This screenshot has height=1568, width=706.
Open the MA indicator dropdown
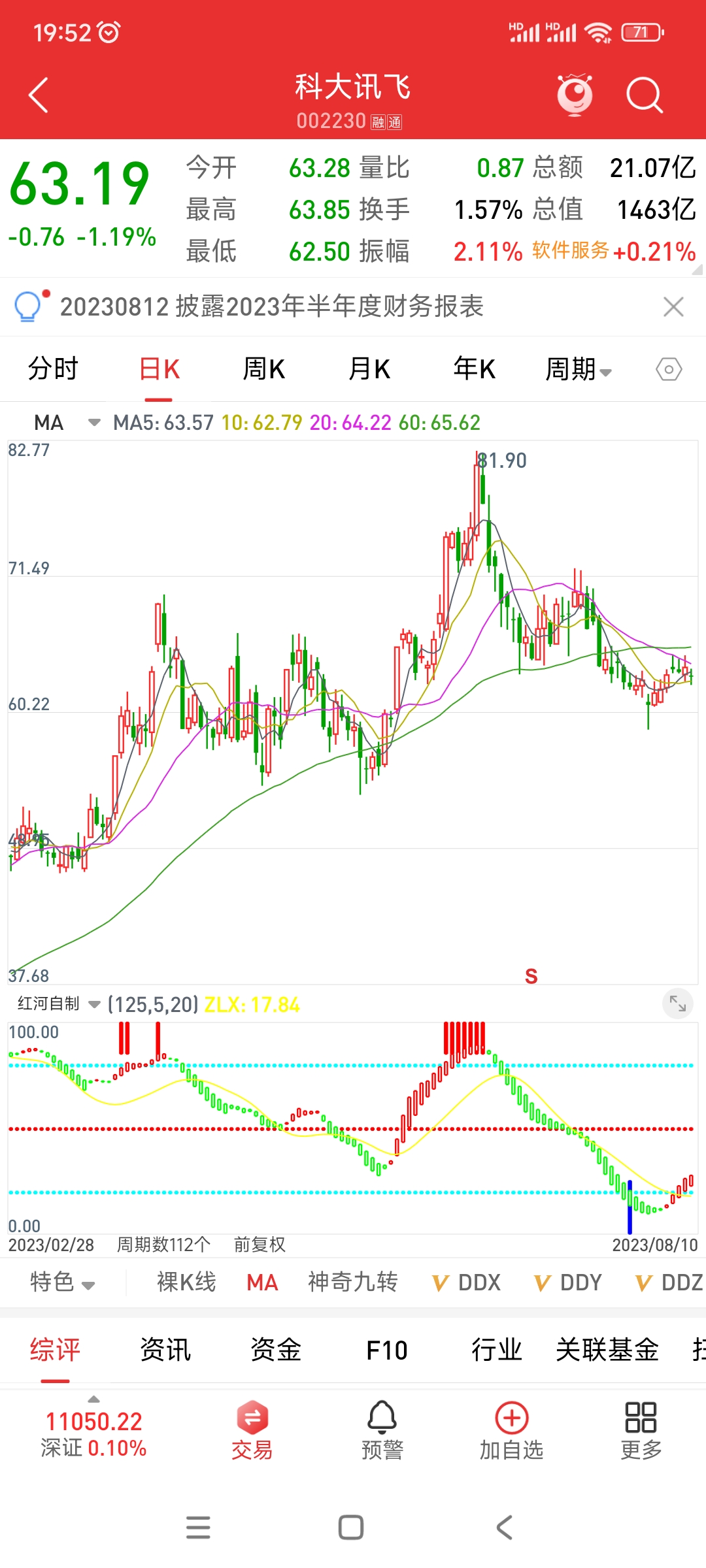[67, 423]
